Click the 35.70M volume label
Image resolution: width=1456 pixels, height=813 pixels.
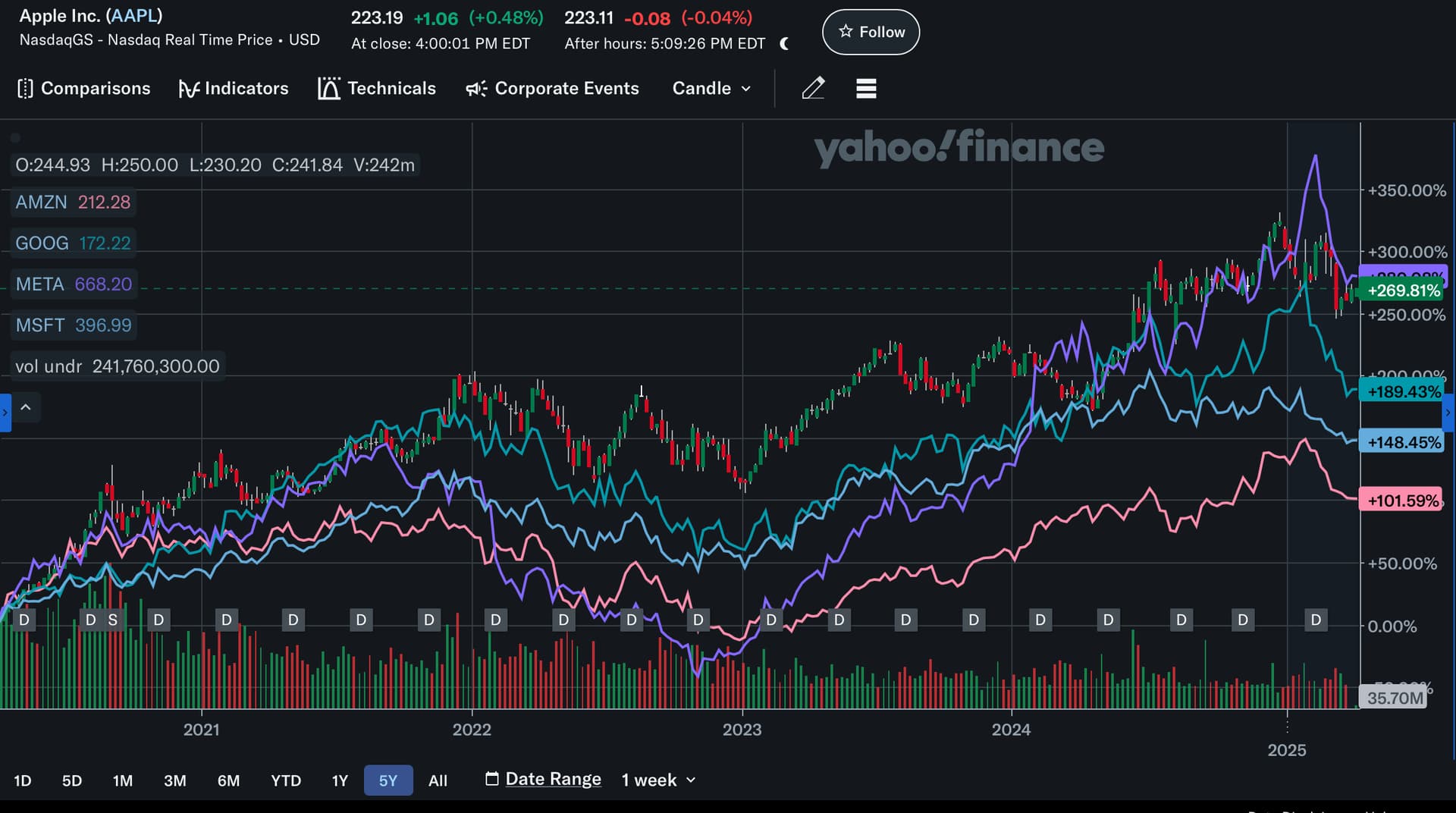pyautogui.click(x=1394, y=698)
